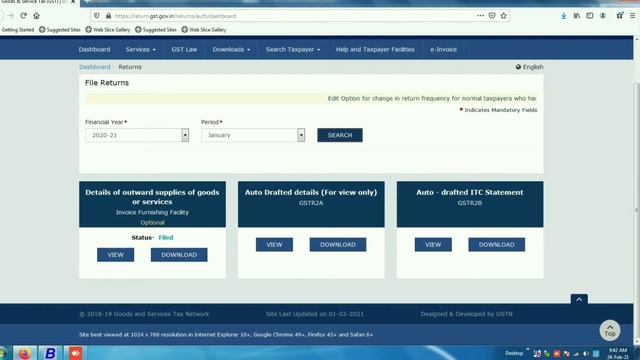Screen dimensions: 640x360
Task: Open the taskbar clock showing 9:42 AM
Action: click(618, 353)
